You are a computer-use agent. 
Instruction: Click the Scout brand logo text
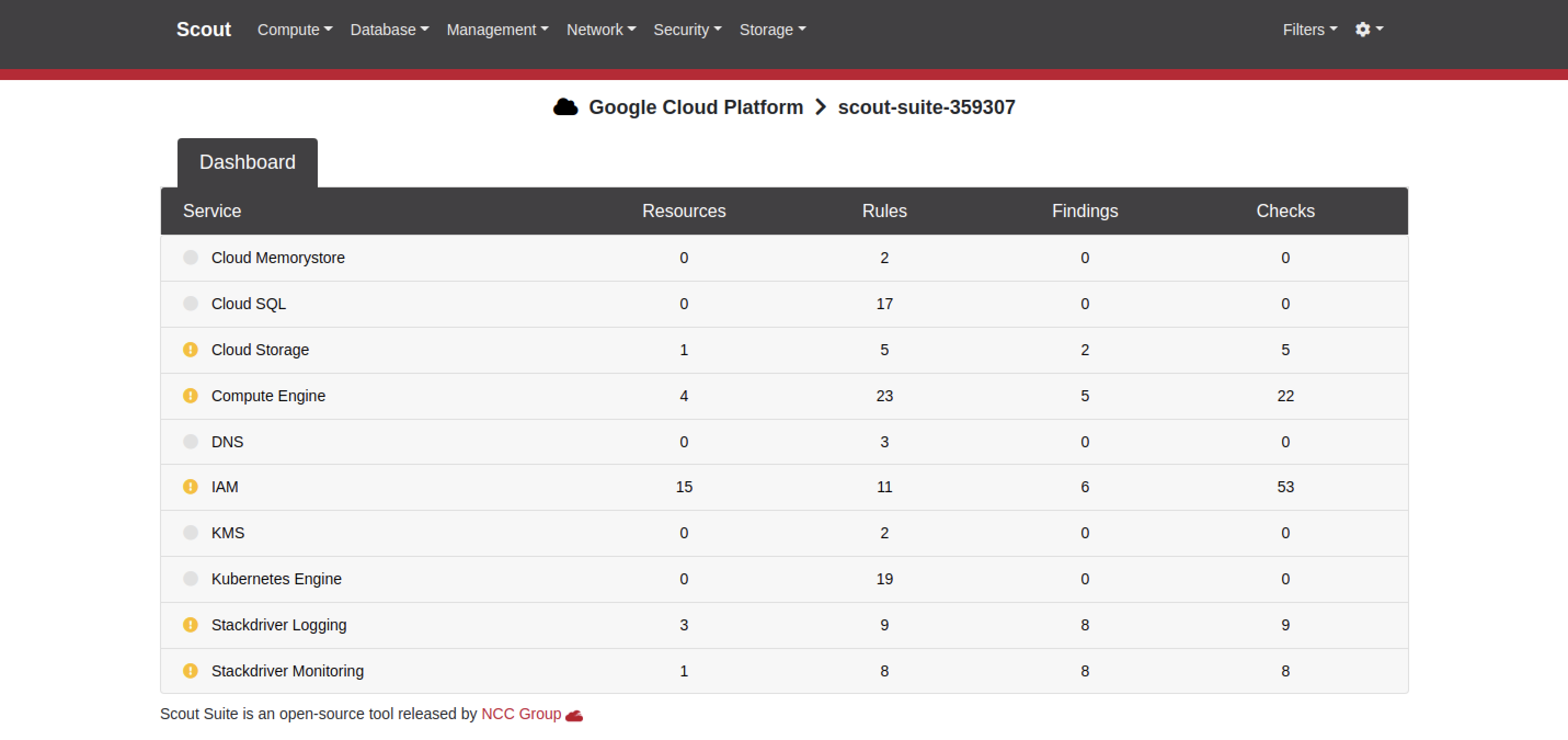point(203,29)
